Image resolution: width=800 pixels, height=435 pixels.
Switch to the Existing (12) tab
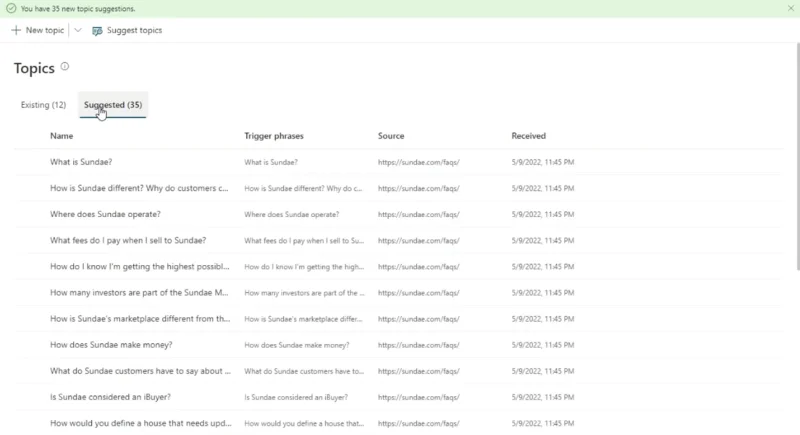(x=43, y=105)
